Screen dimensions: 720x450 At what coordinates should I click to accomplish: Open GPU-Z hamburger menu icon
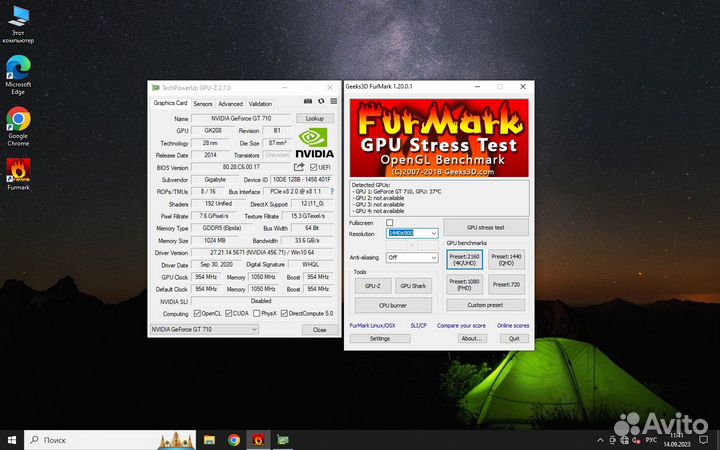pyautogui.click(x=334, y=101)
